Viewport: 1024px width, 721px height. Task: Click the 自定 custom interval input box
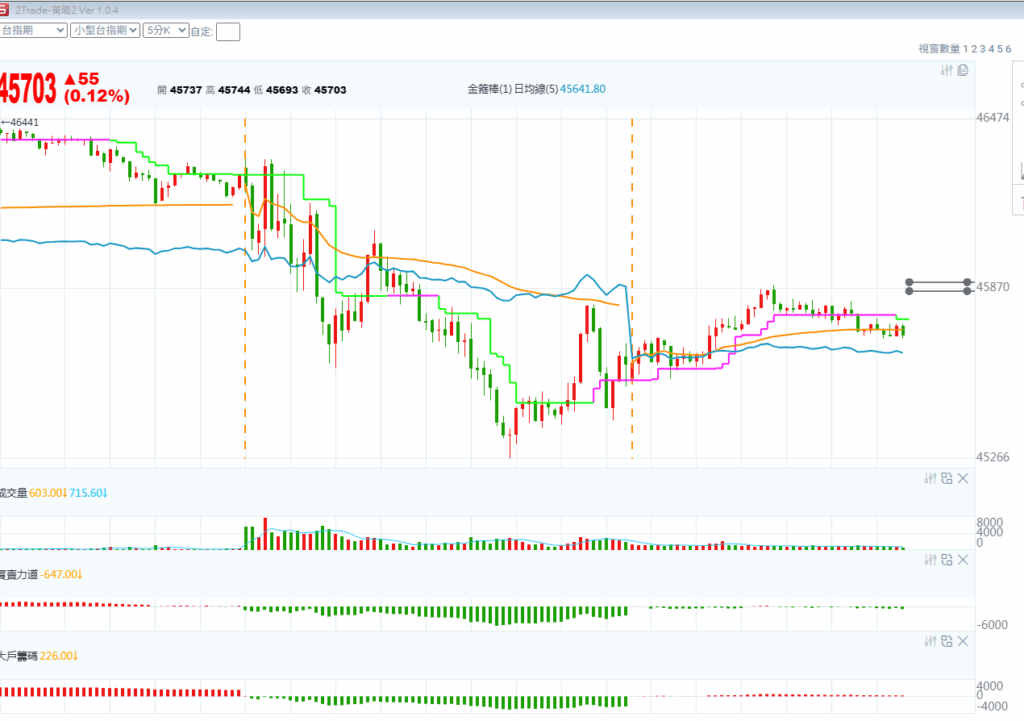tap(228, 31)
